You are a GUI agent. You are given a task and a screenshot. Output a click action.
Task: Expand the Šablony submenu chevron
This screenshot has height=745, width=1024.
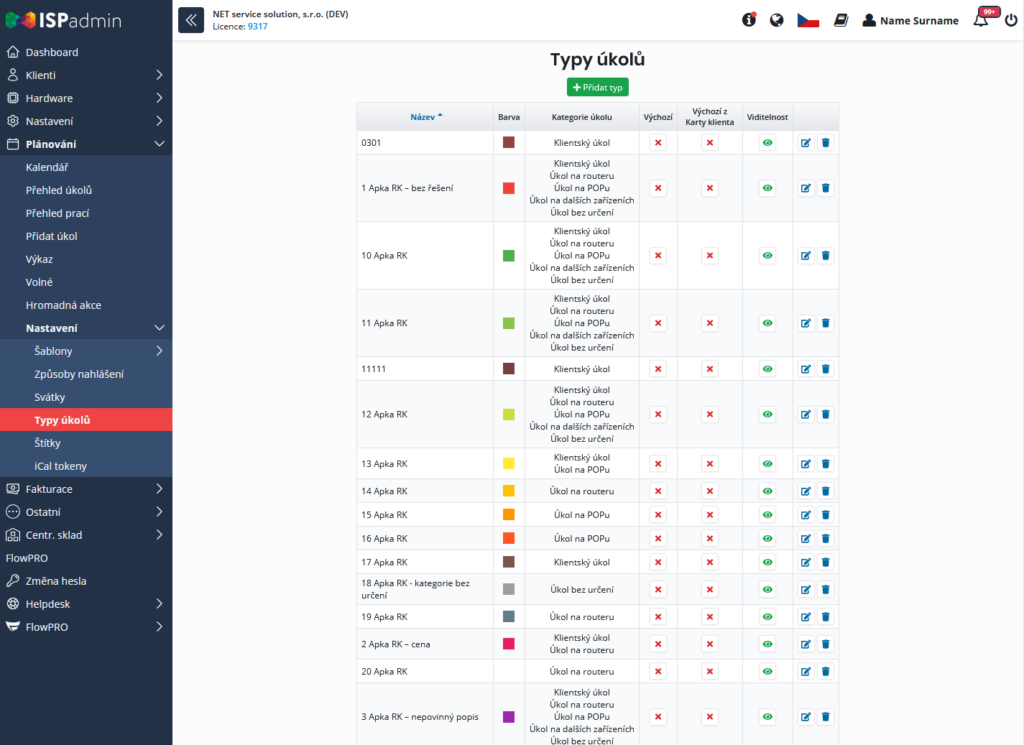[159, 351]
